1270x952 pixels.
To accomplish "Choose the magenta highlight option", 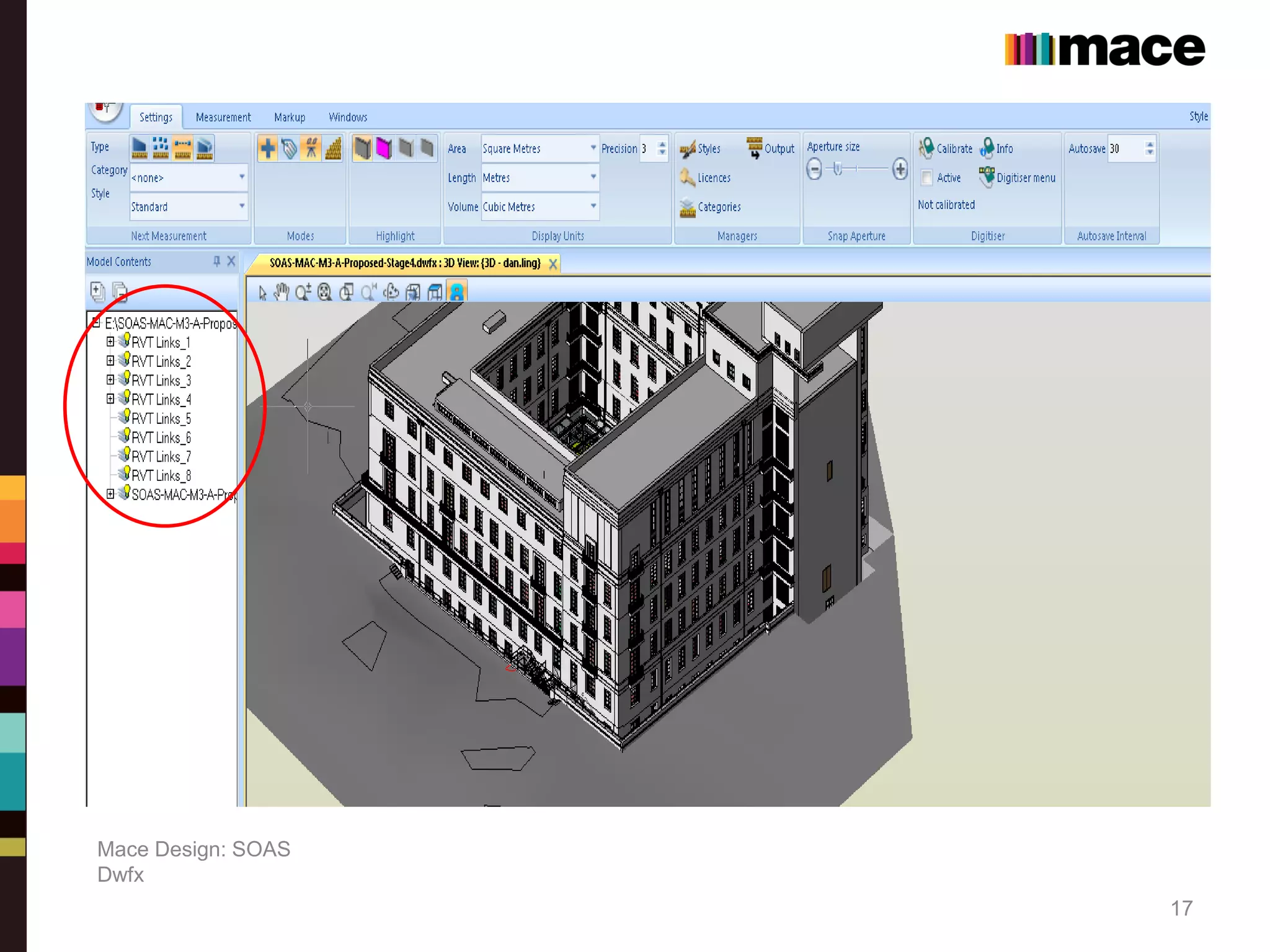I will point(384,149).
